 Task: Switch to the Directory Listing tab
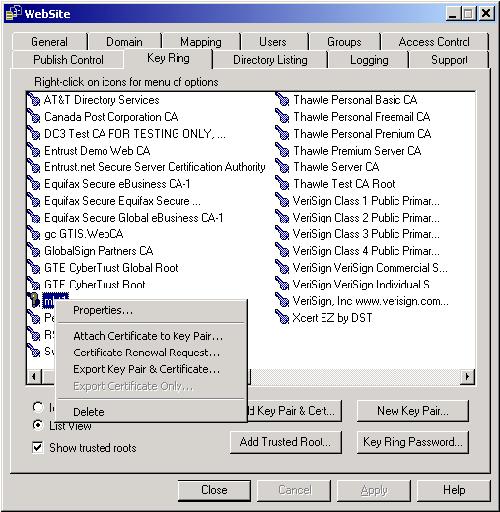[270, 60]
